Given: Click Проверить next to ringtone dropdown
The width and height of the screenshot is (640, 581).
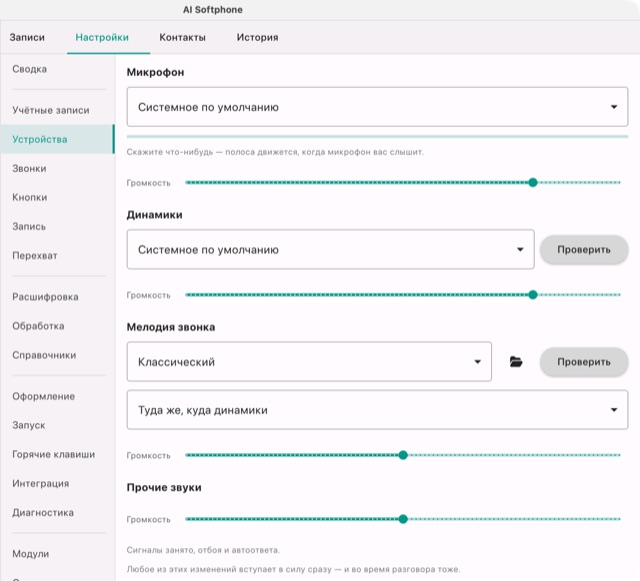Looking at the screenshot, I should click(584, 362).
